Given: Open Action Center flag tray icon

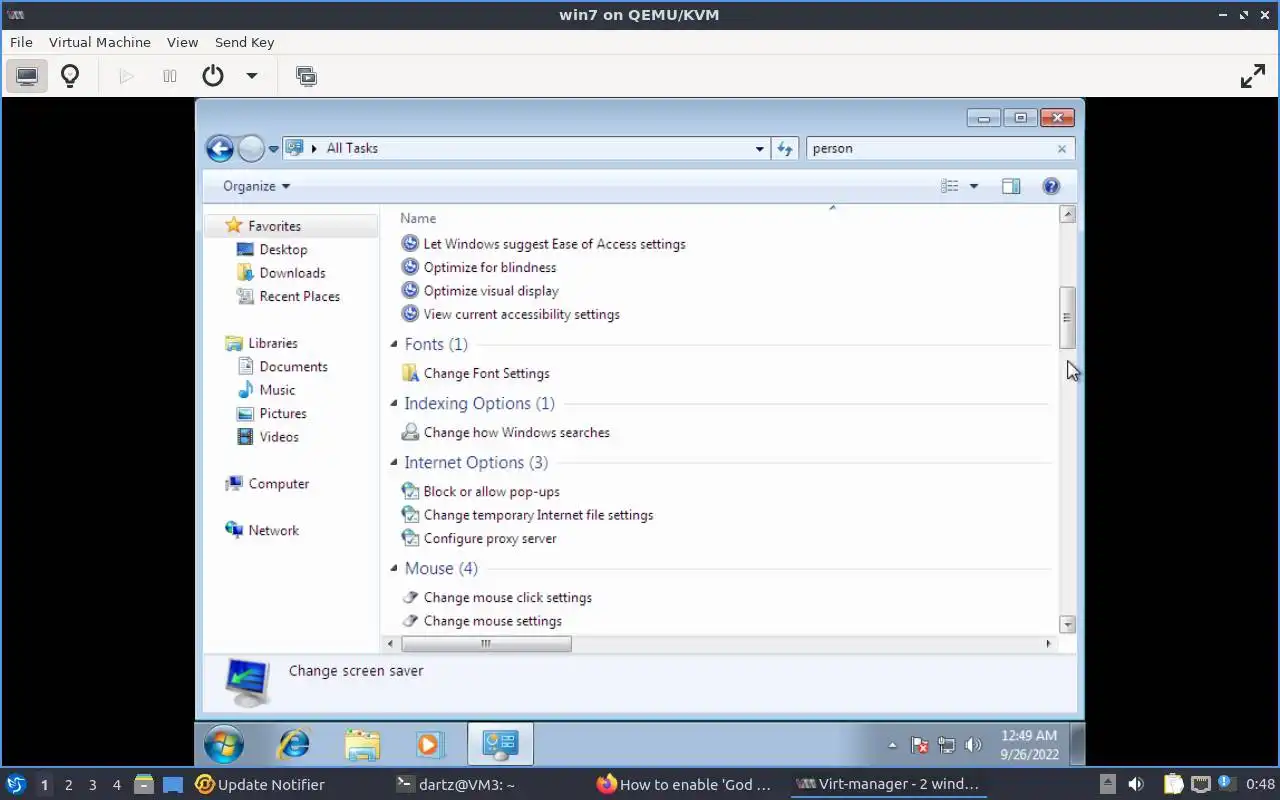Looking at the screenshot, I should pyautogui.click(x=920, y=745).
